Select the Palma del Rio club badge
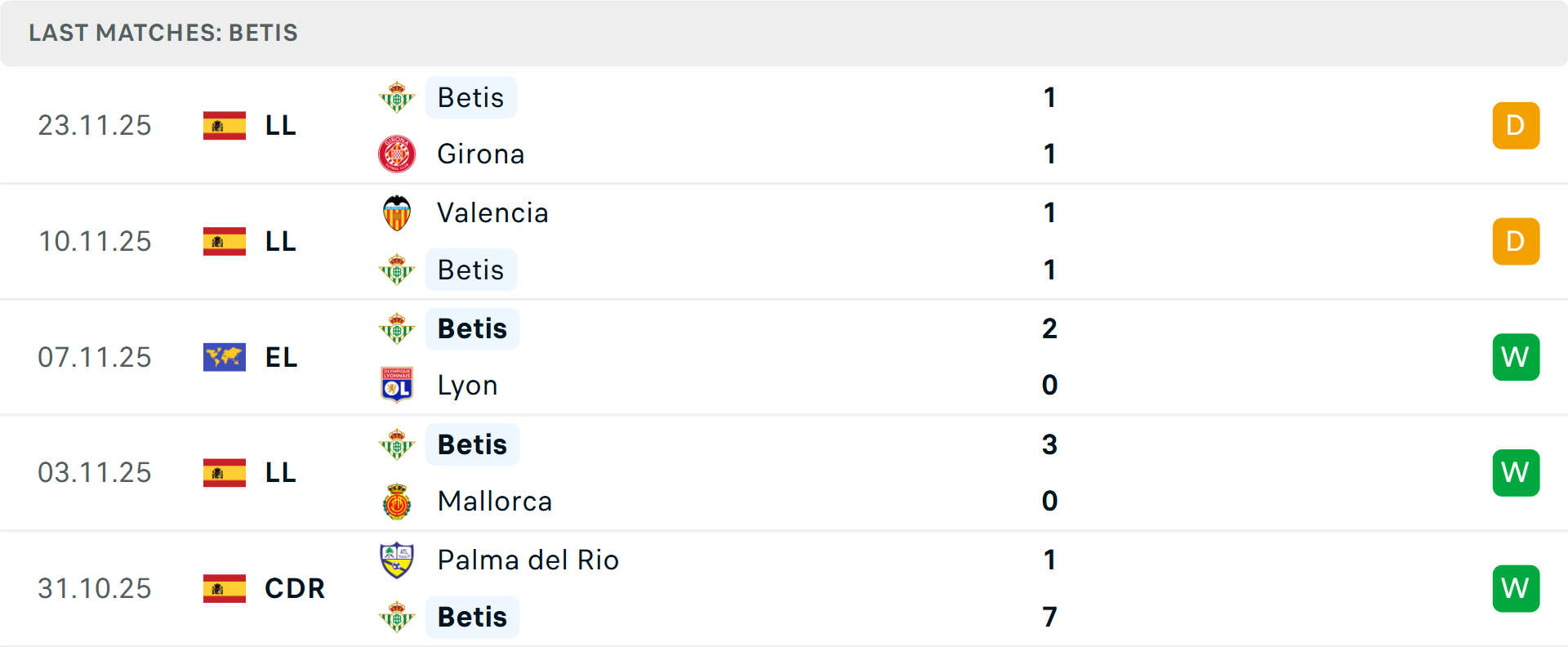Viewport: 1568px width, 647px height. [397, 560]
